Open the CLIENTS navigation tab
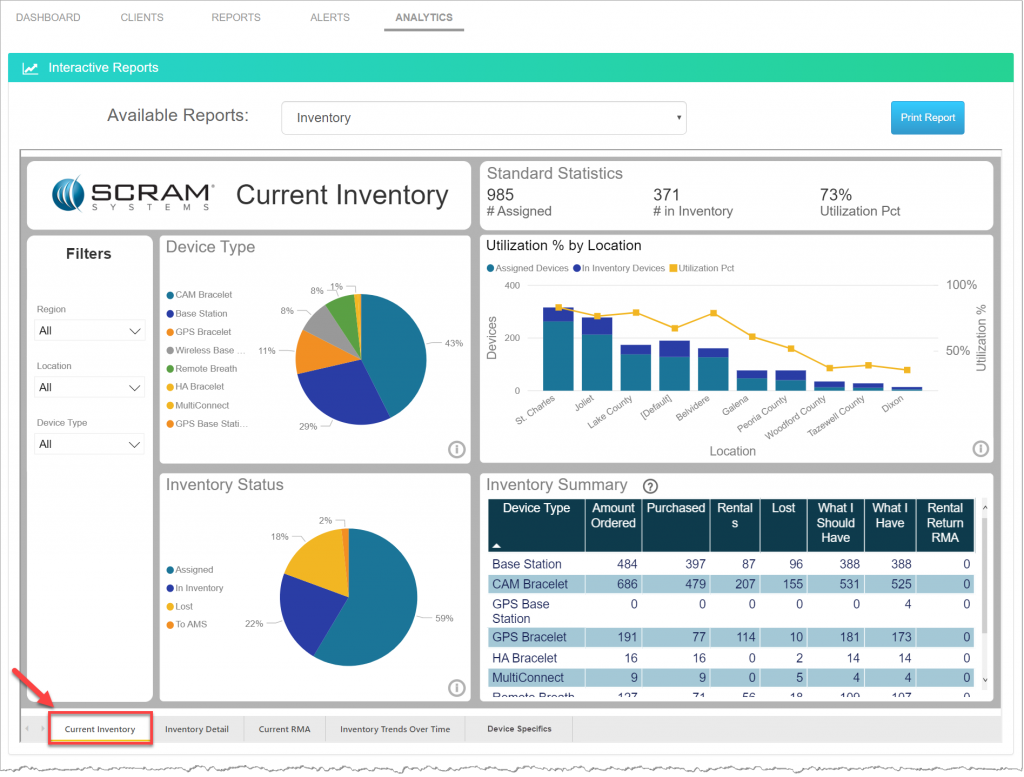The width and height of the screenshot is (1024, 777). (142, 17)
